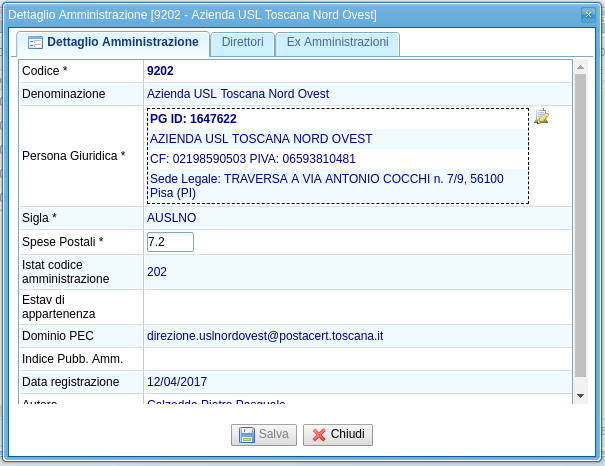Click the Spese Postali label

point(63,242)
